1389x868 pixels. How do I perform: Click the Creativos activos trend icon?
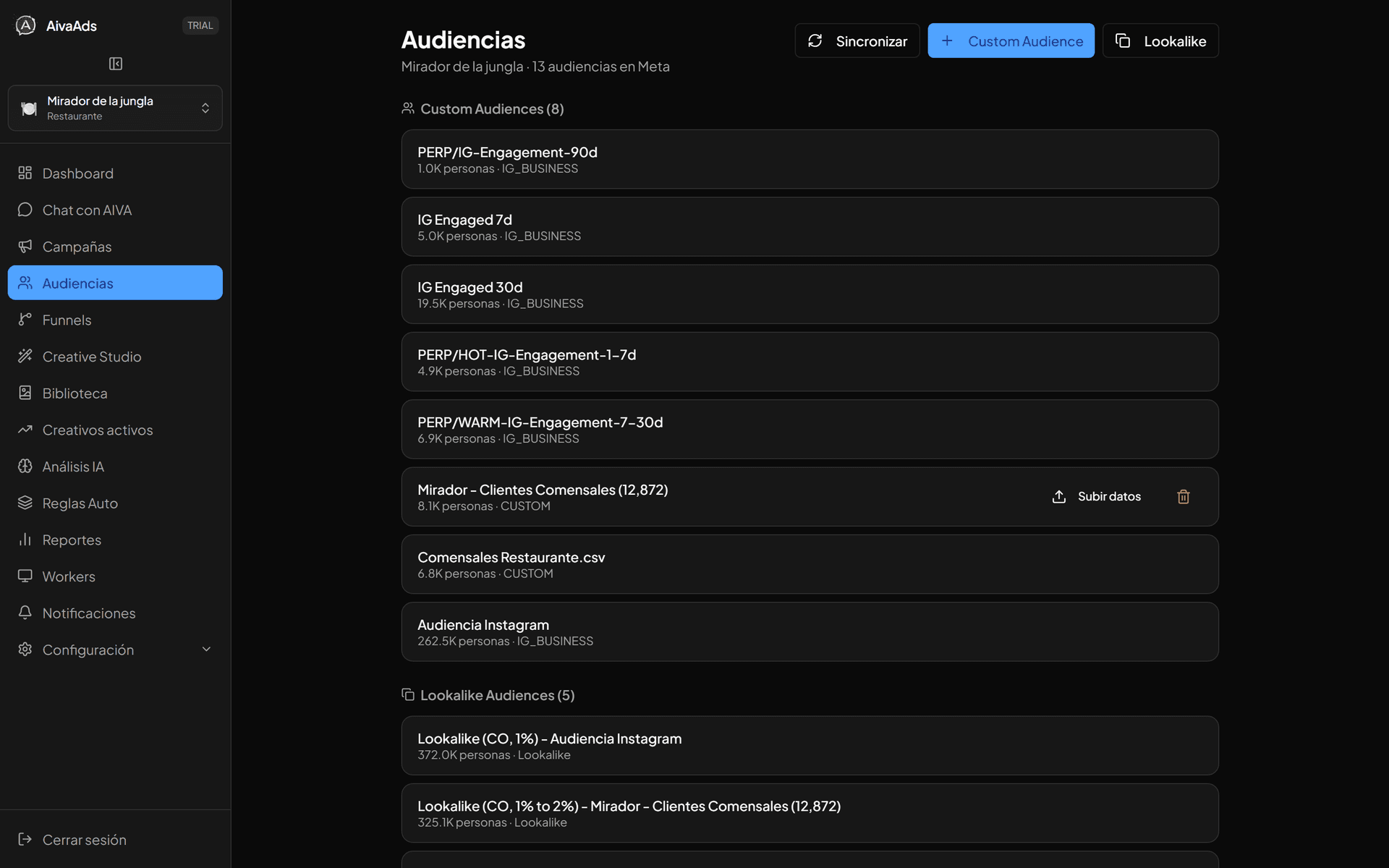pos(25,430)
